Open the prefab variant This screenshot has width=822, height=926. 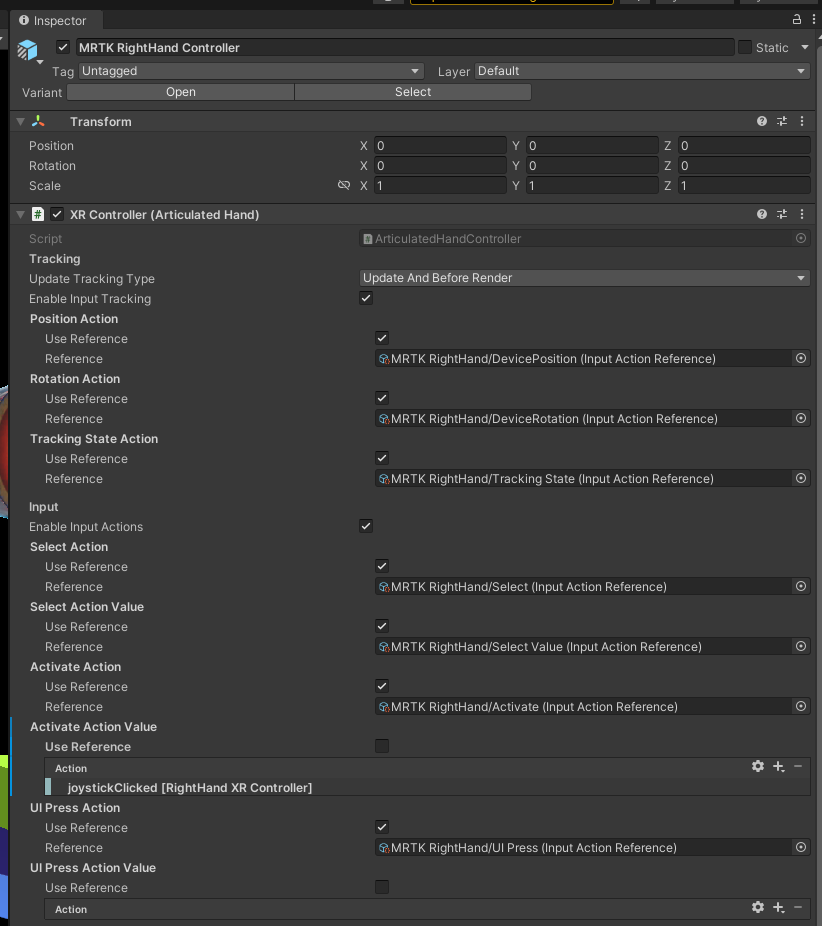pyautogui.click(x=181, y=92)
